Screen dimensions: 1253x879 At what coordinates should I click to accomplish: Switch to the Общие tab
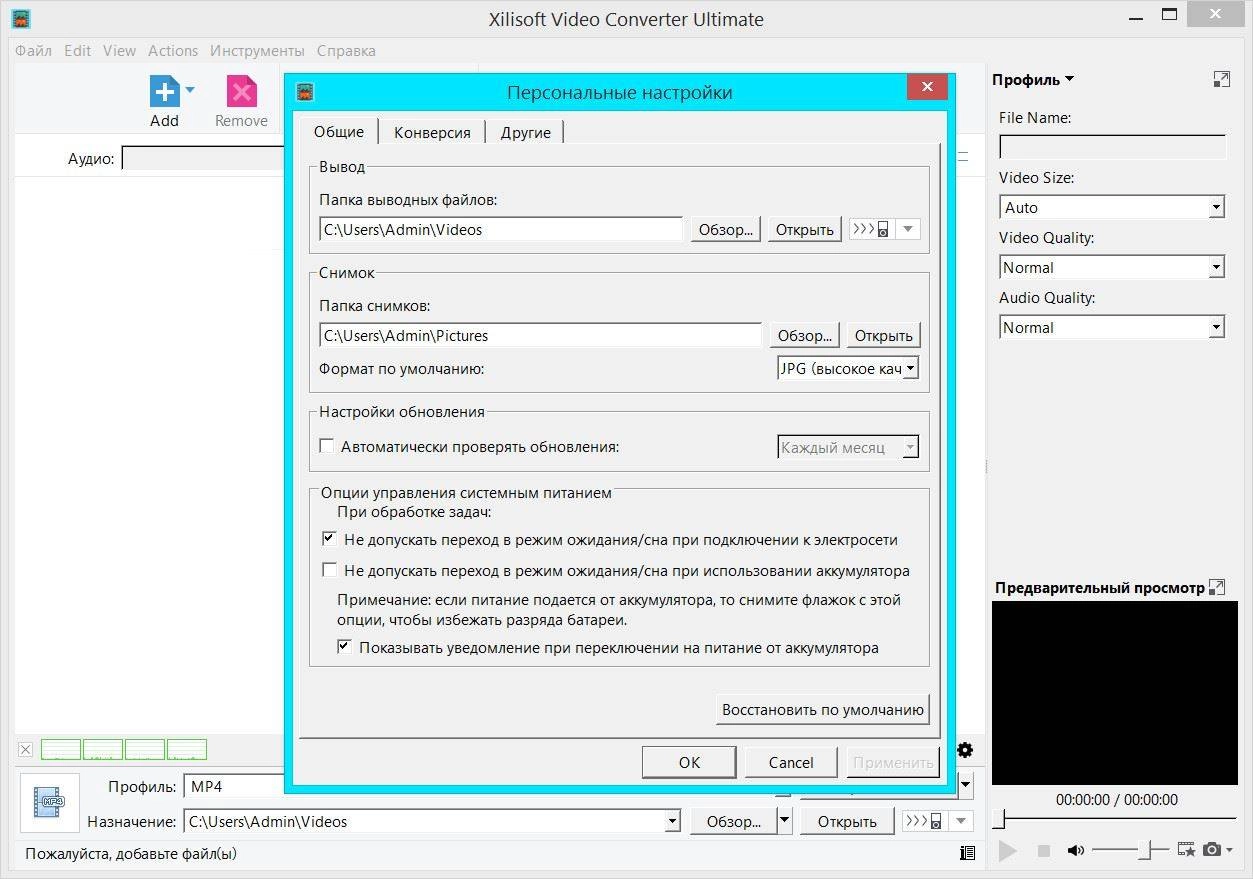pyautogui.click(x=338, y=131)
